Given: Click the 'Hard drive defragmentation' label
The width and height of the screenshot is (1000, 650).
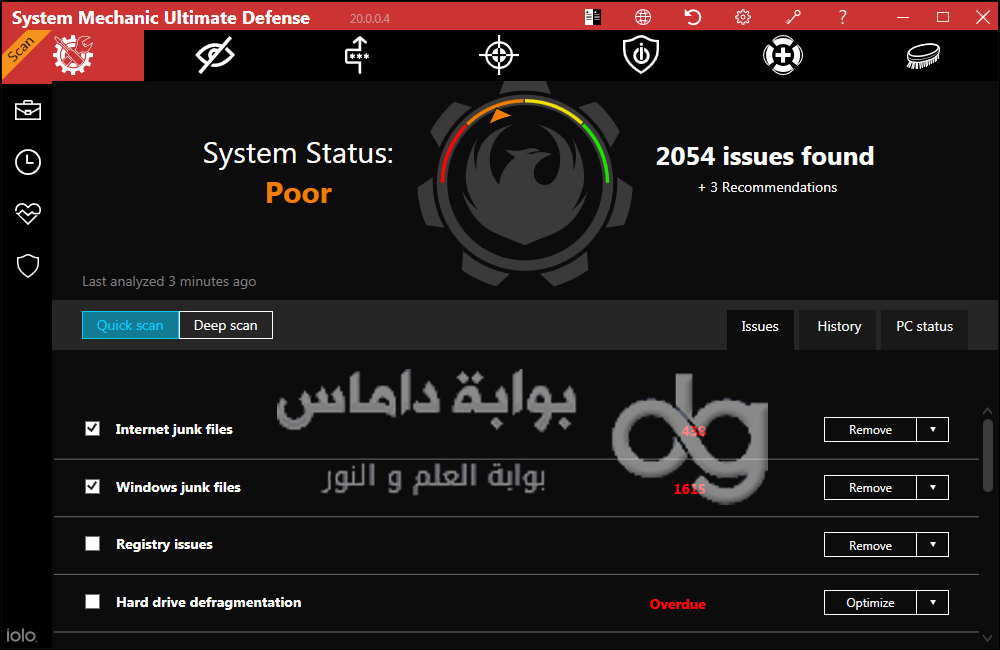Looking at the screenshot, I should point(209,602).
